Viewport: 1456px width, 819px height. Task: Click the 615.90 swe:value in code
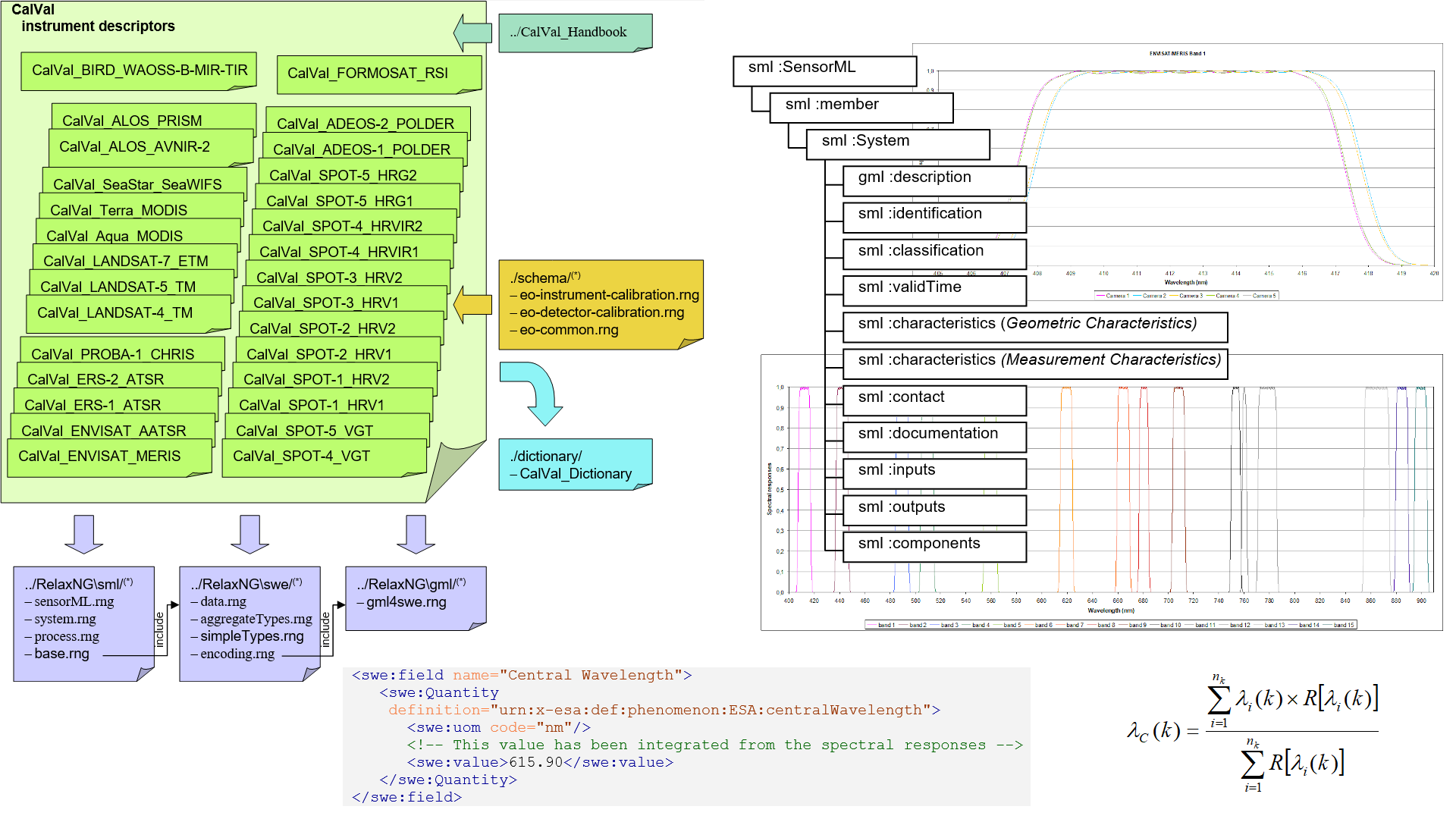point(536,763)
